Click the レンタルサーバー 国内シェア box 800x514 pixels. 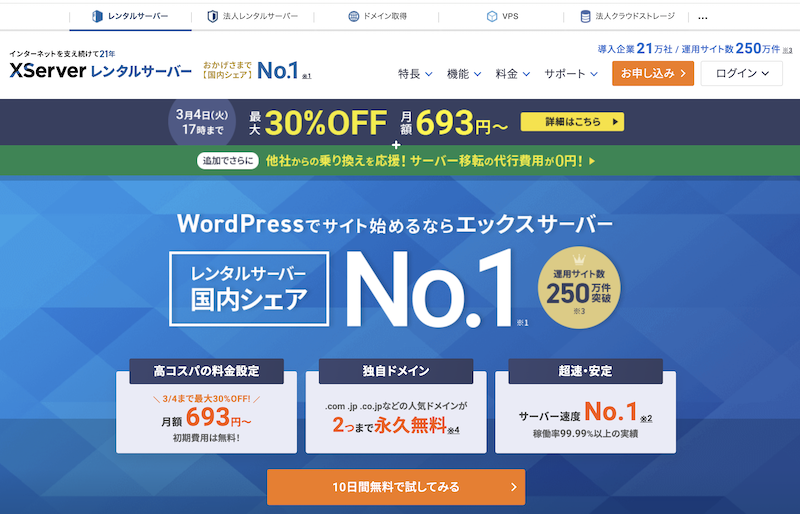click(x=249, y=288)
